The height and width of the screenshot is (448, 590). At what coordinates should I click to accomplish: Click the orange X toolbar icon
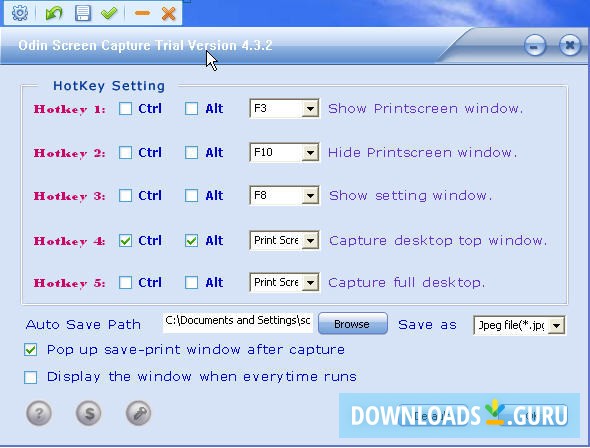(x=168, y=14)
